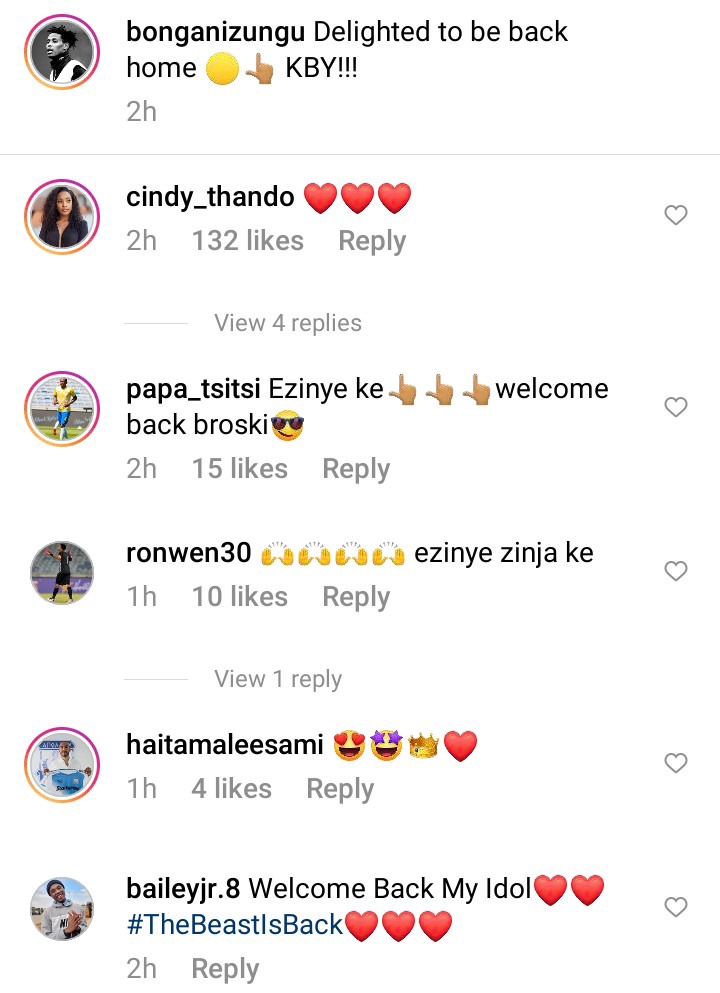This screenshot has width=720, height=993.
Task: View papa_tsitsi's avatar story
Action: coord(62,408)
